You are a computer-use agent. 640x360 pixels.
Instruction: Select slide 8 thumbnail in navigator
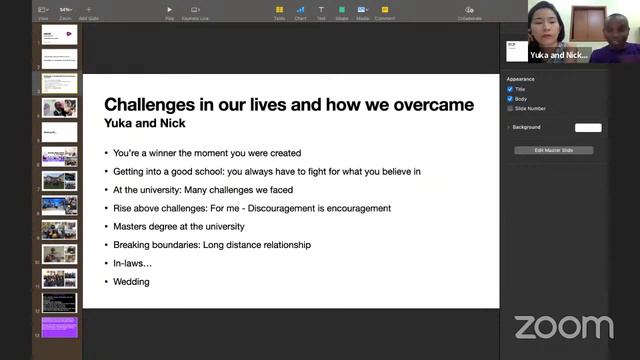click(x=60, y=206)
